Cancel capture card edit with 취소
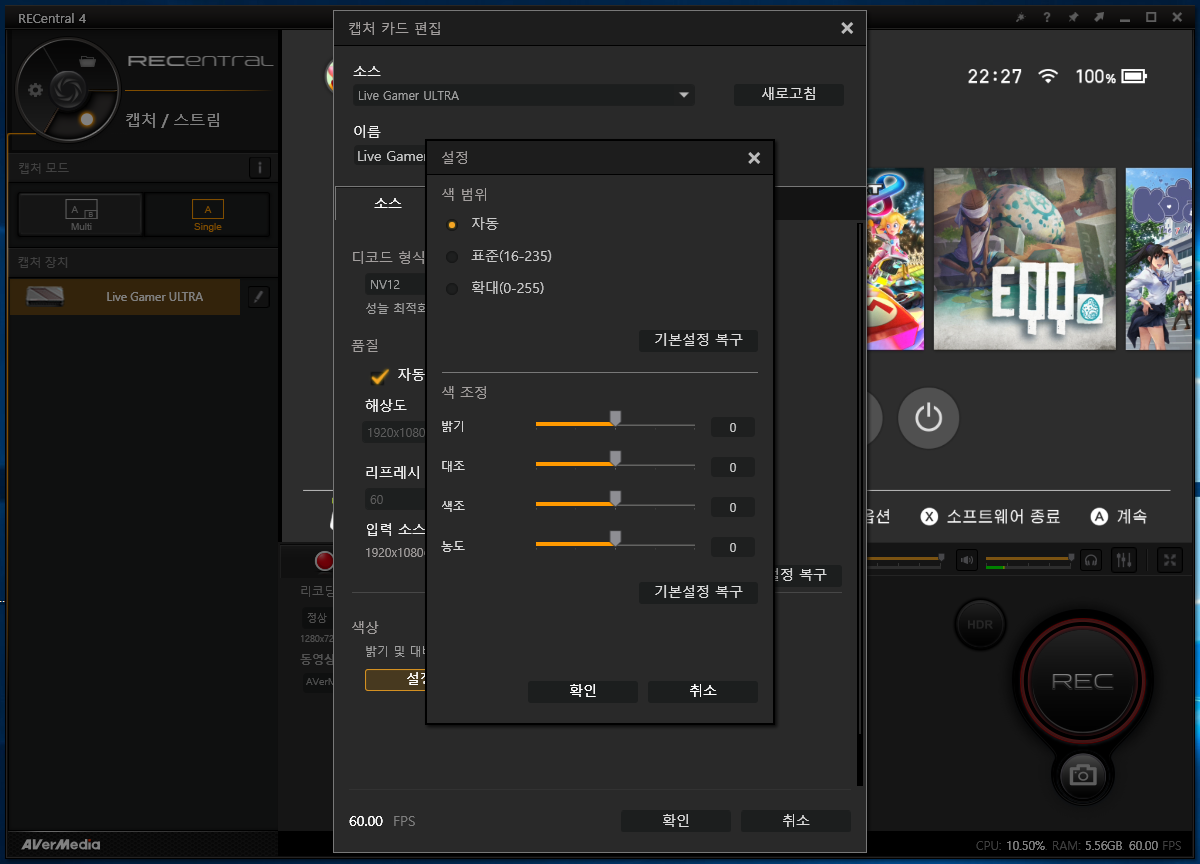Screen dimensions: 1200x864 coord(796,820)
